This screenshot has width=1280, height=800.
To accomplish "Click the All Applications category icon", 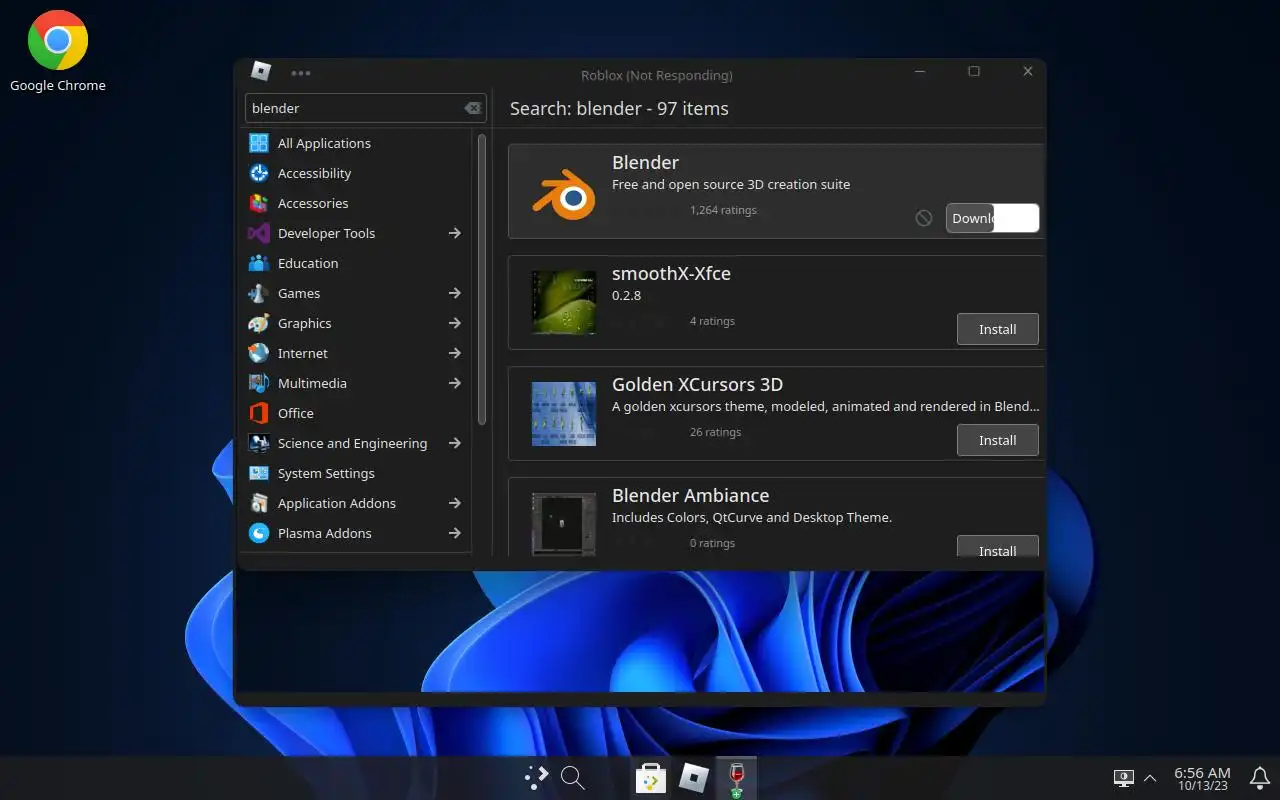I will pyautogui.click(x=259, y=143).
